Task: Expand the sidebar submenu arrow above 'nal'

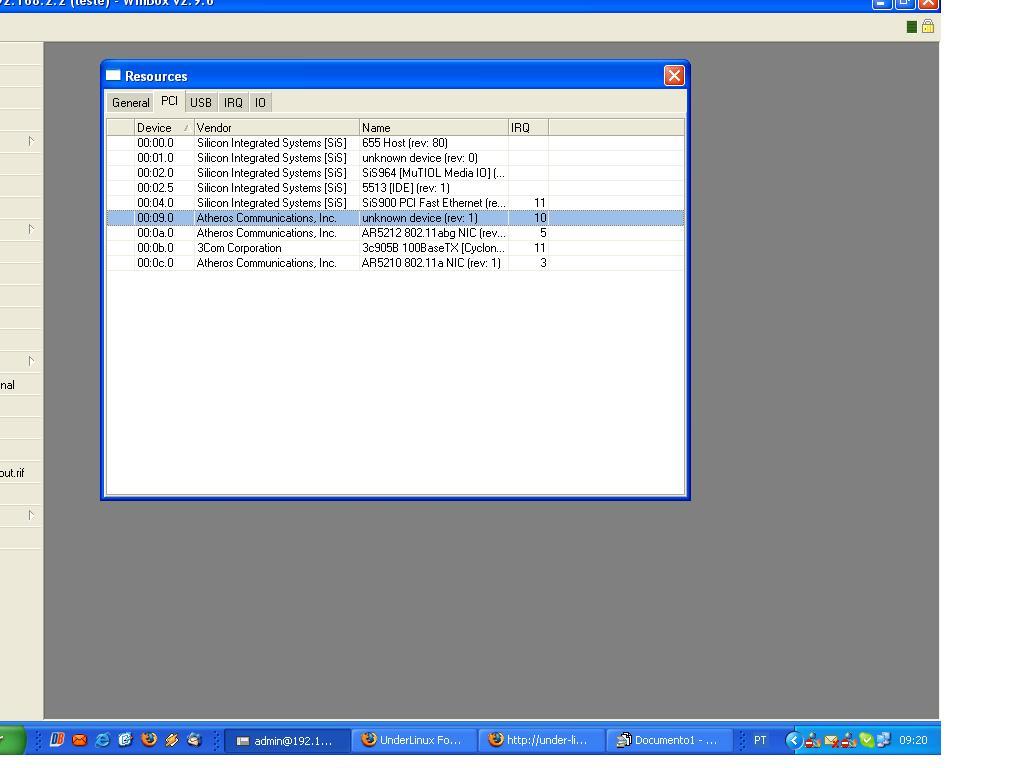Action: (x=31, y=361)
